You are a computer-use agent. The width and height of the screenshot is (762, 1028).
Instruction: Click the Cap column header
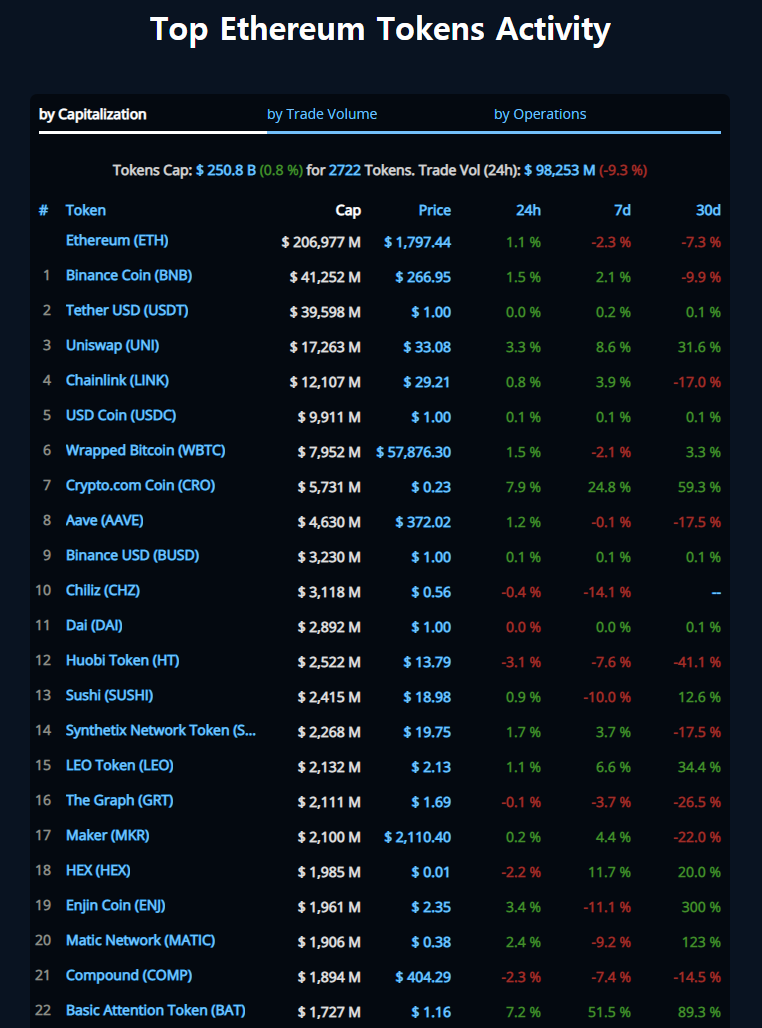tap(348, 210)
